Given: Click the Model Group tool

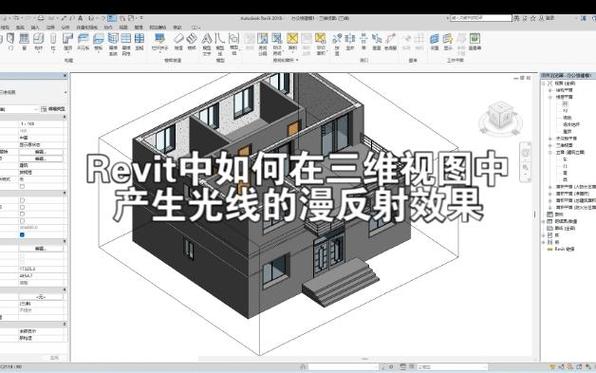Looking at the screenshot, I should click(234, 43).
